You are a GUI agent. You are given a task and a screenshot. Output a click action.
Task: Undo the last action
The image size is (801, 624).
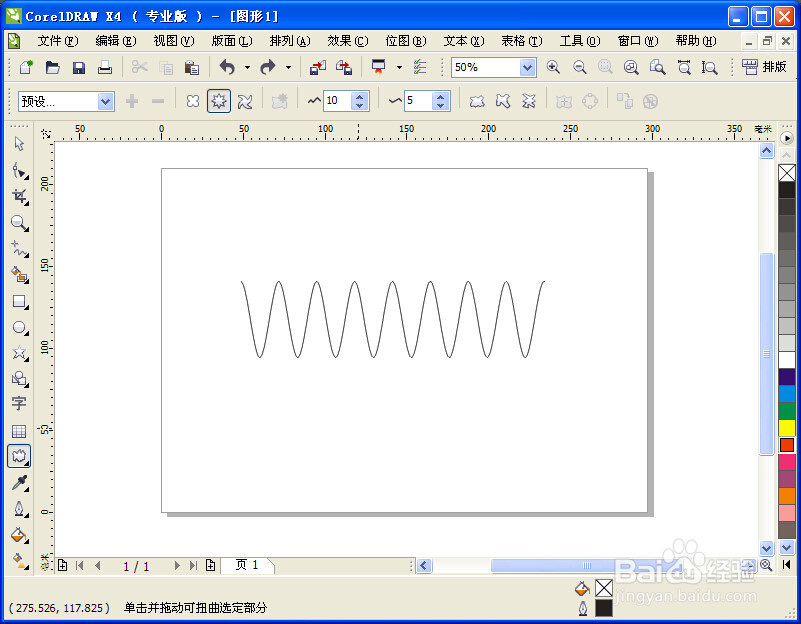coord(227,67)
